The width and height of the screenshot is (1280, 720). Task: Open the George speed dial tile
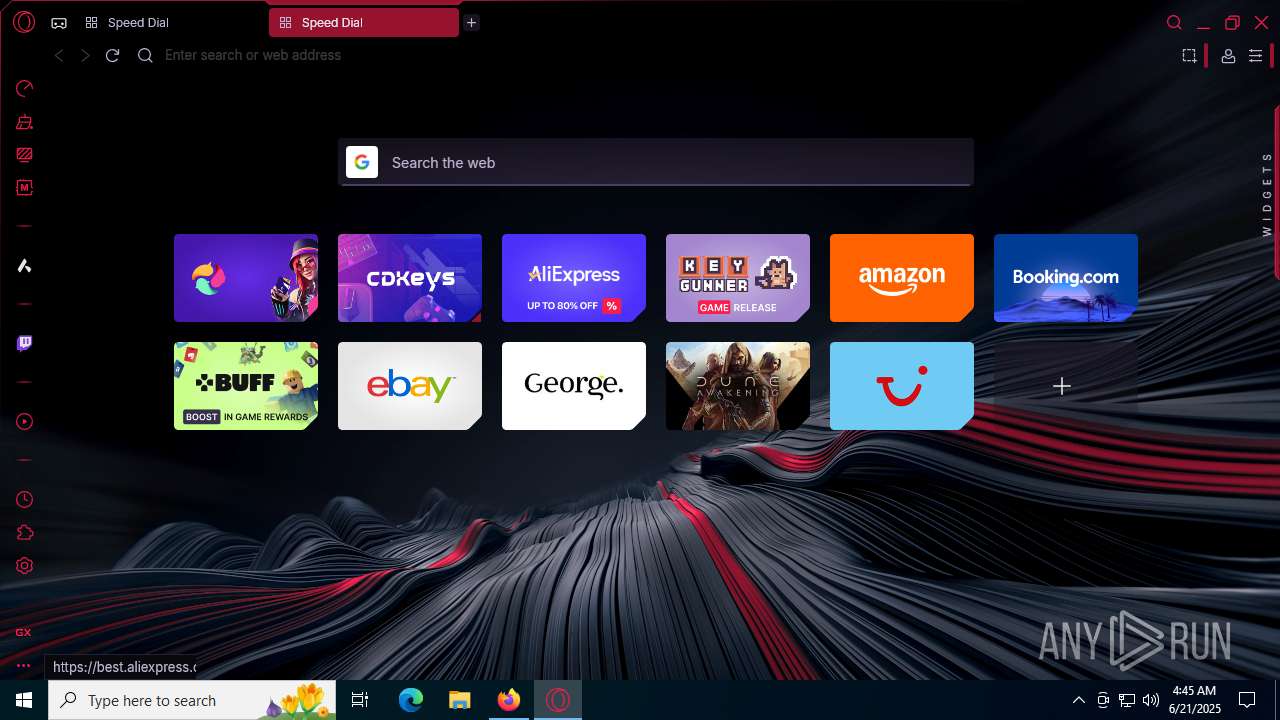point(574,386)
